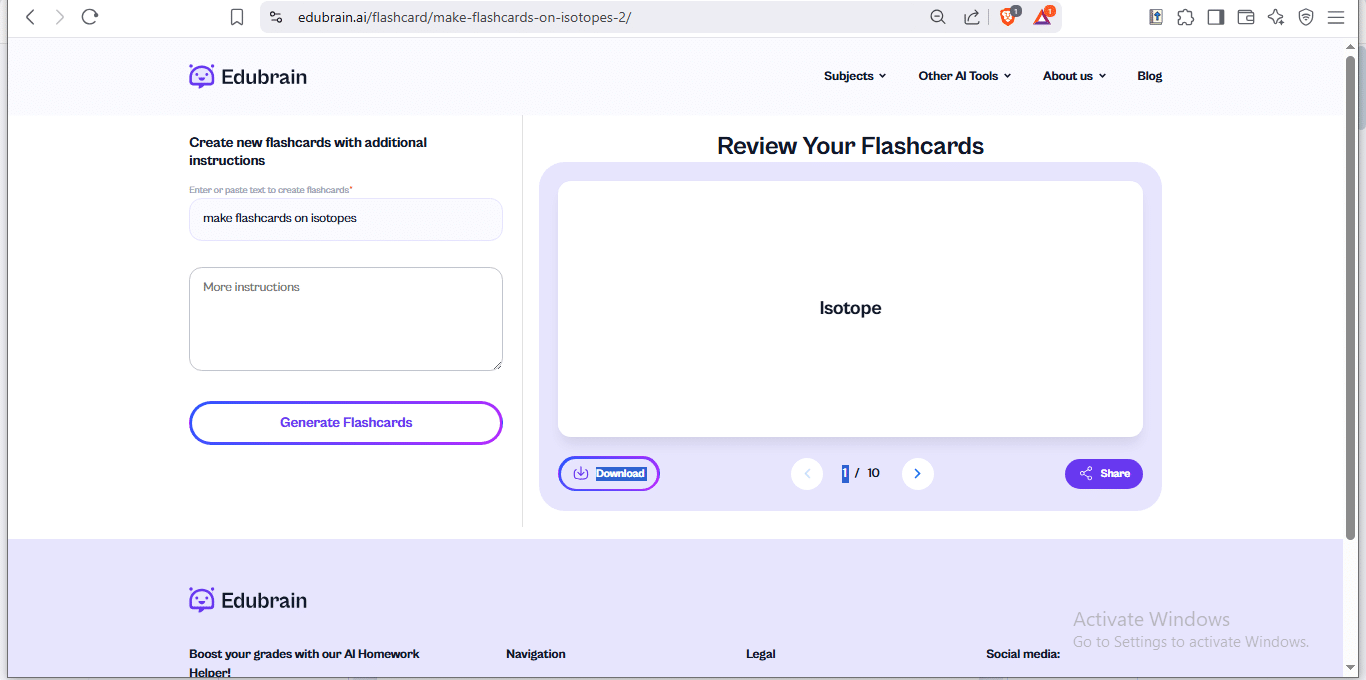The image size is (1366, 680).
Task: Open the browser extensions puzzle icon
Action: pyautogui.click(x=1185, y=17)
